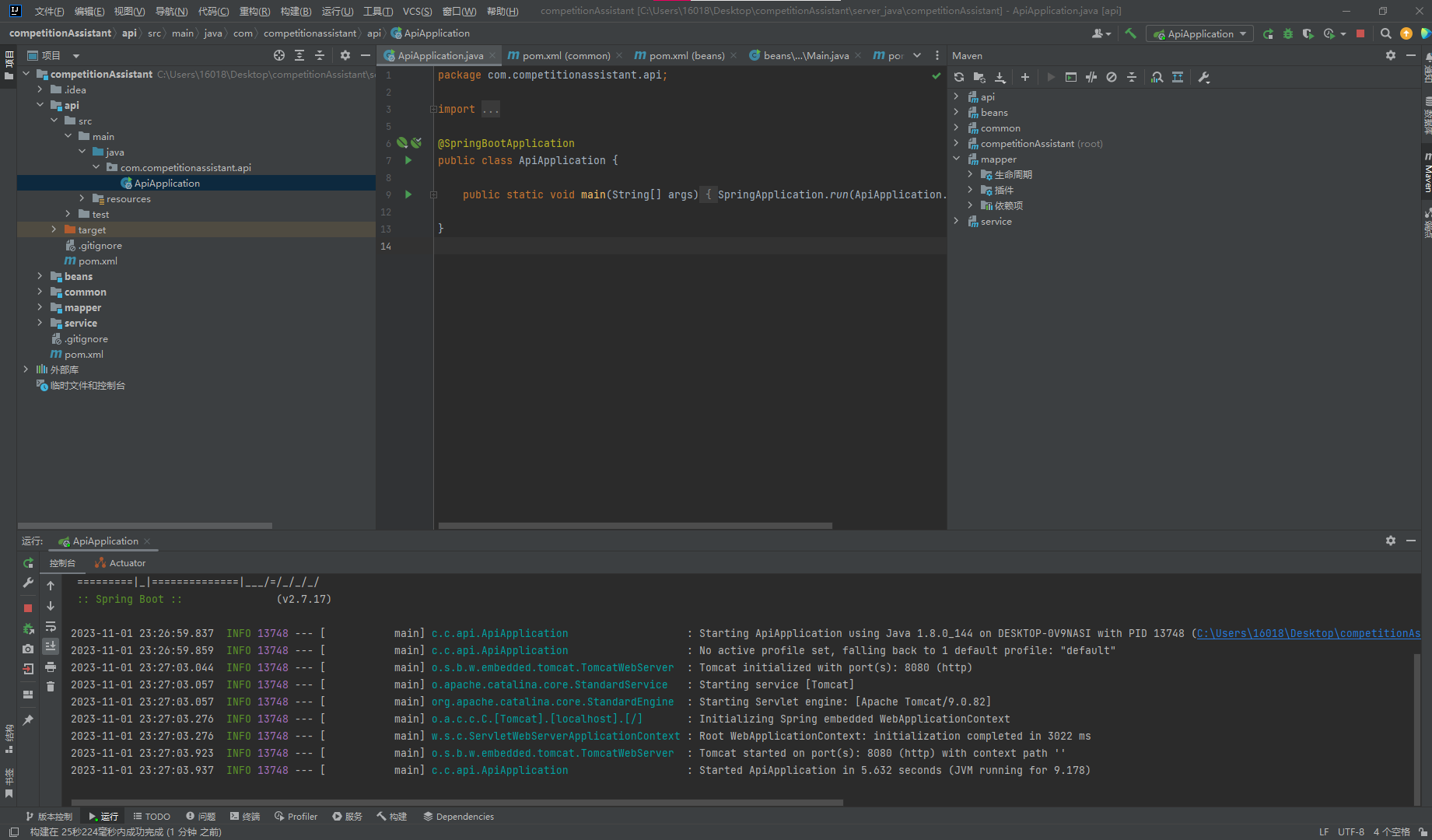Click the green Debug bug icon

pyautogui.click(x=1288, y=33)
